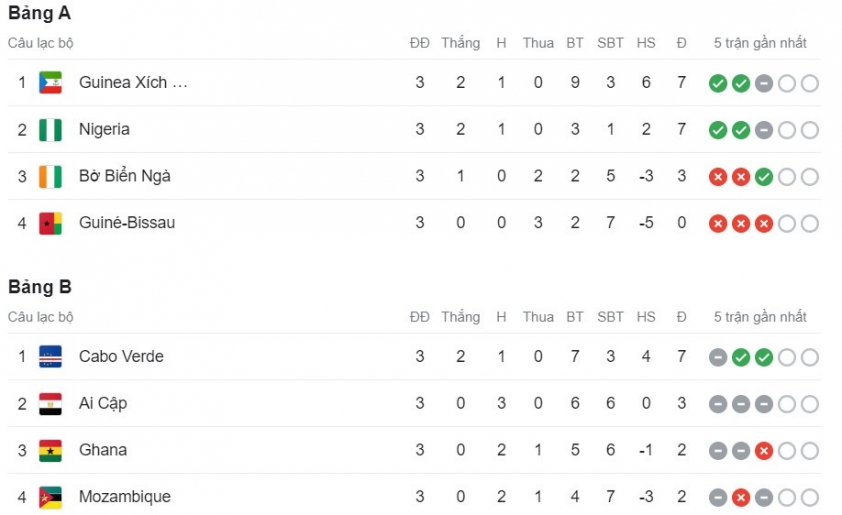Click Cabo Verde's first gray draw indicator
This screenshot has height=515, width=842.
(x=718, y=358)
